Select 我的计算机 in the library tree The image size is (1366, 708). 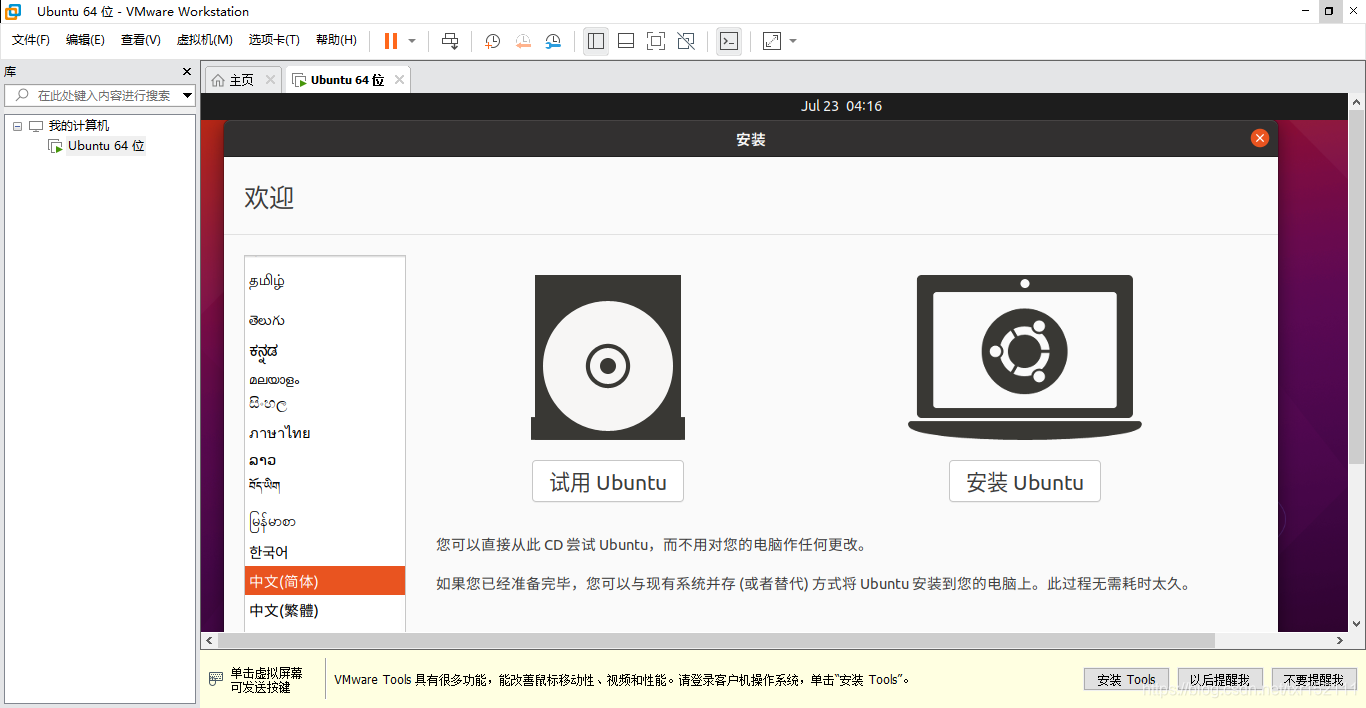[x=79, y=126]
